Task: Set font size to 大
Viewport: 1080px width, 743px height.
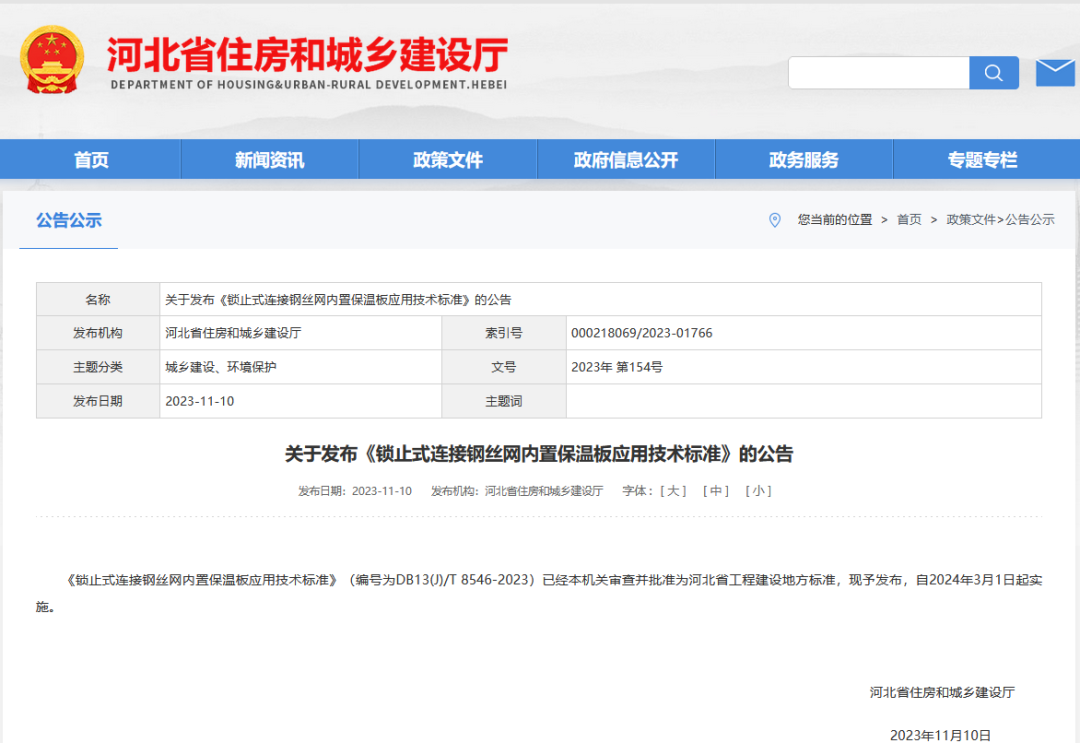Action: click(672, 491)
